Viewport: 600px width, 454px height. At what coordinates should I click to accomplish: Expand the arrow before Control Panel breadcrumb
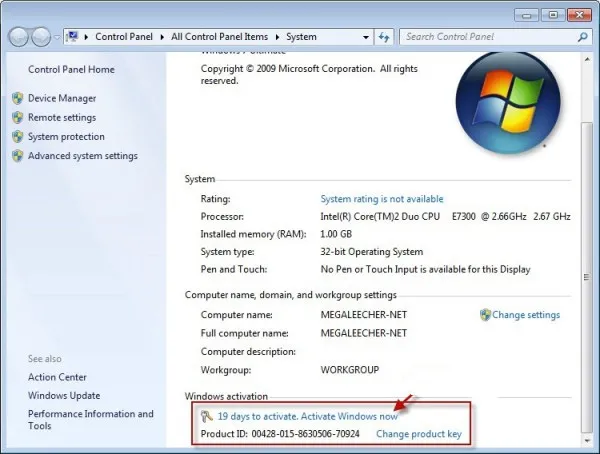(86, 37)
